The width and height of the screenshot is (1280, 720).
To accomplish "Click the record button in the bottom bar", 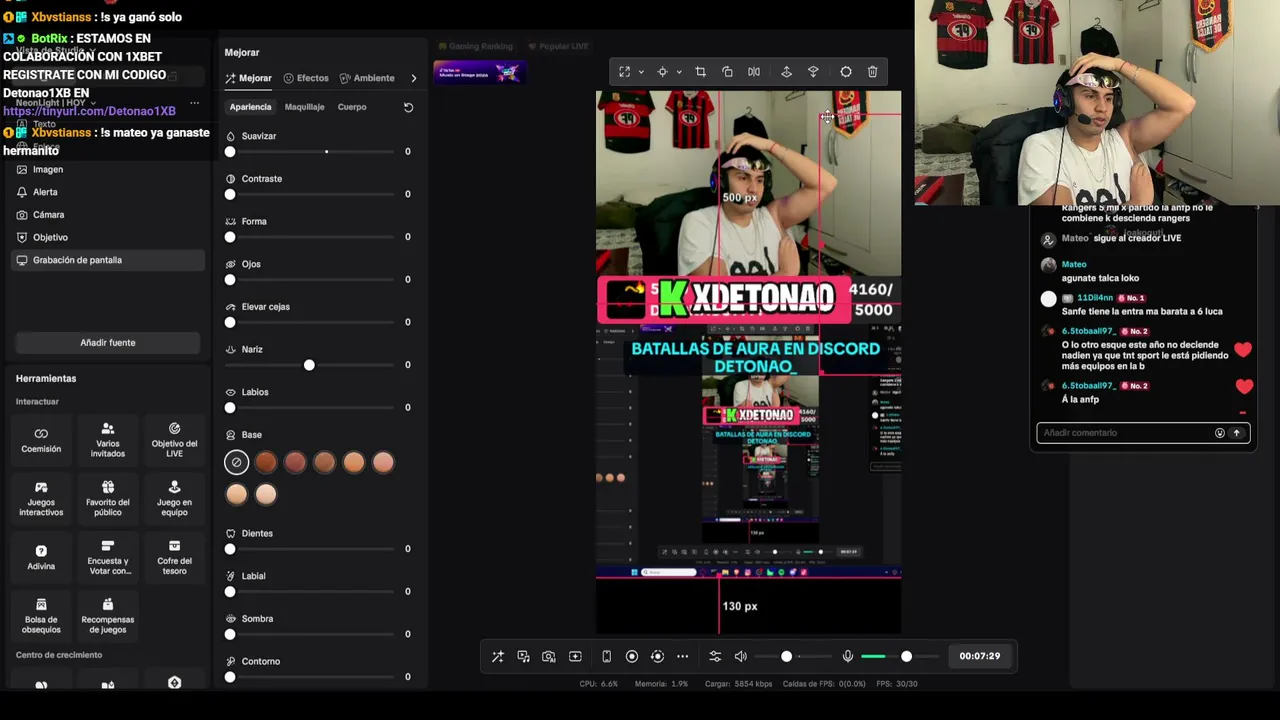I will (x=632, y=656).
